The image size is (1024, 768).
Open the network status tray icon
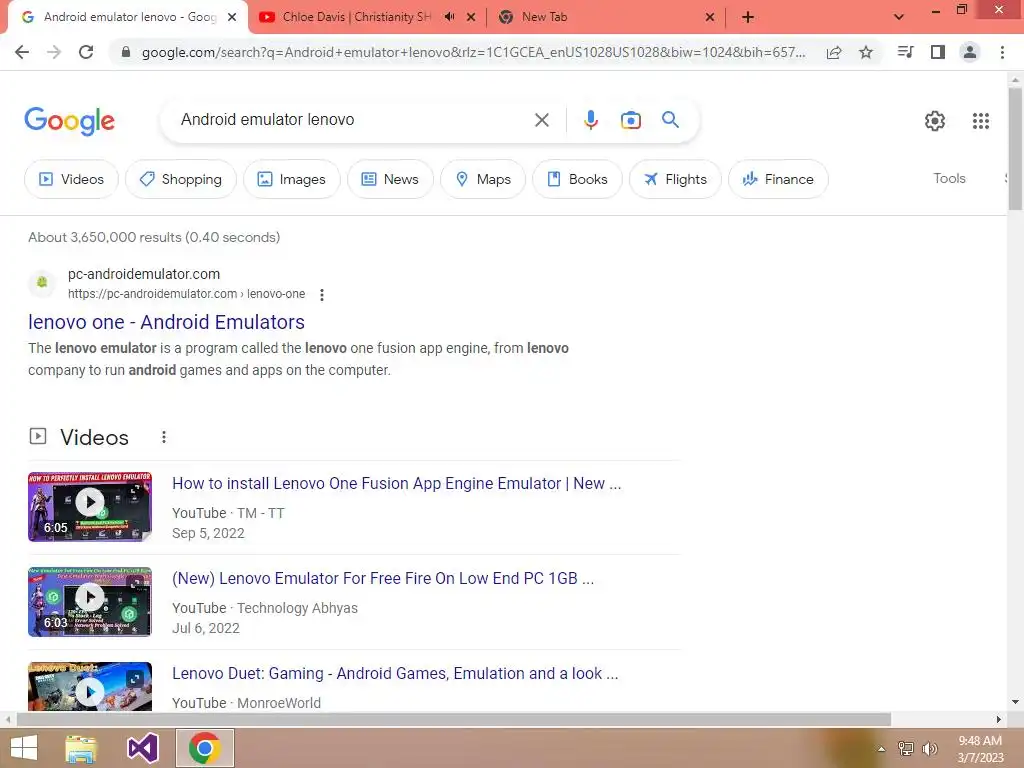click(x=906, y=749)
